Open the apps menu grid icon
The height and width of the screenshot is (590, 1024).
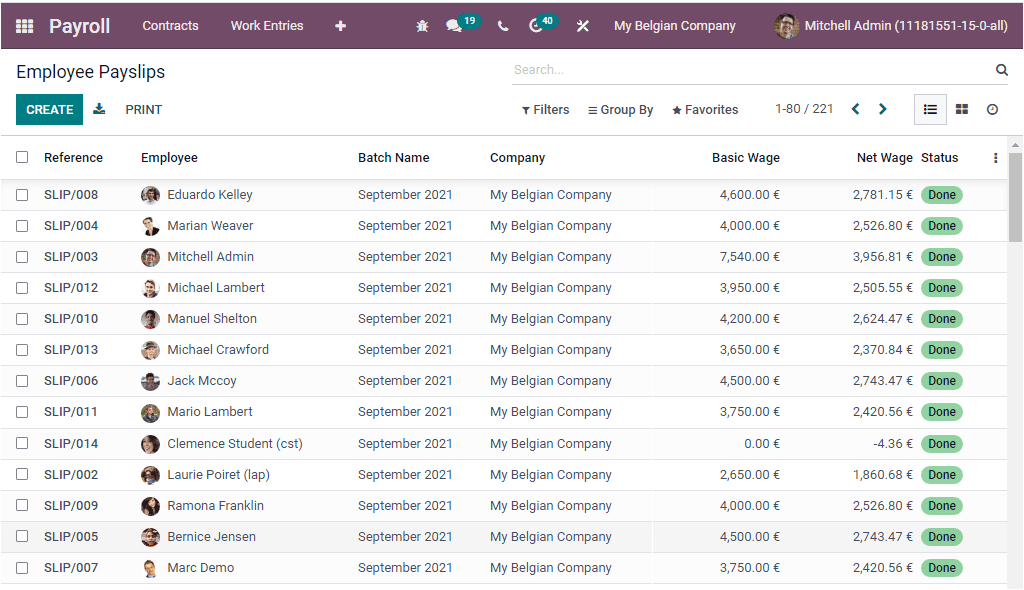(x=24, y=25)
